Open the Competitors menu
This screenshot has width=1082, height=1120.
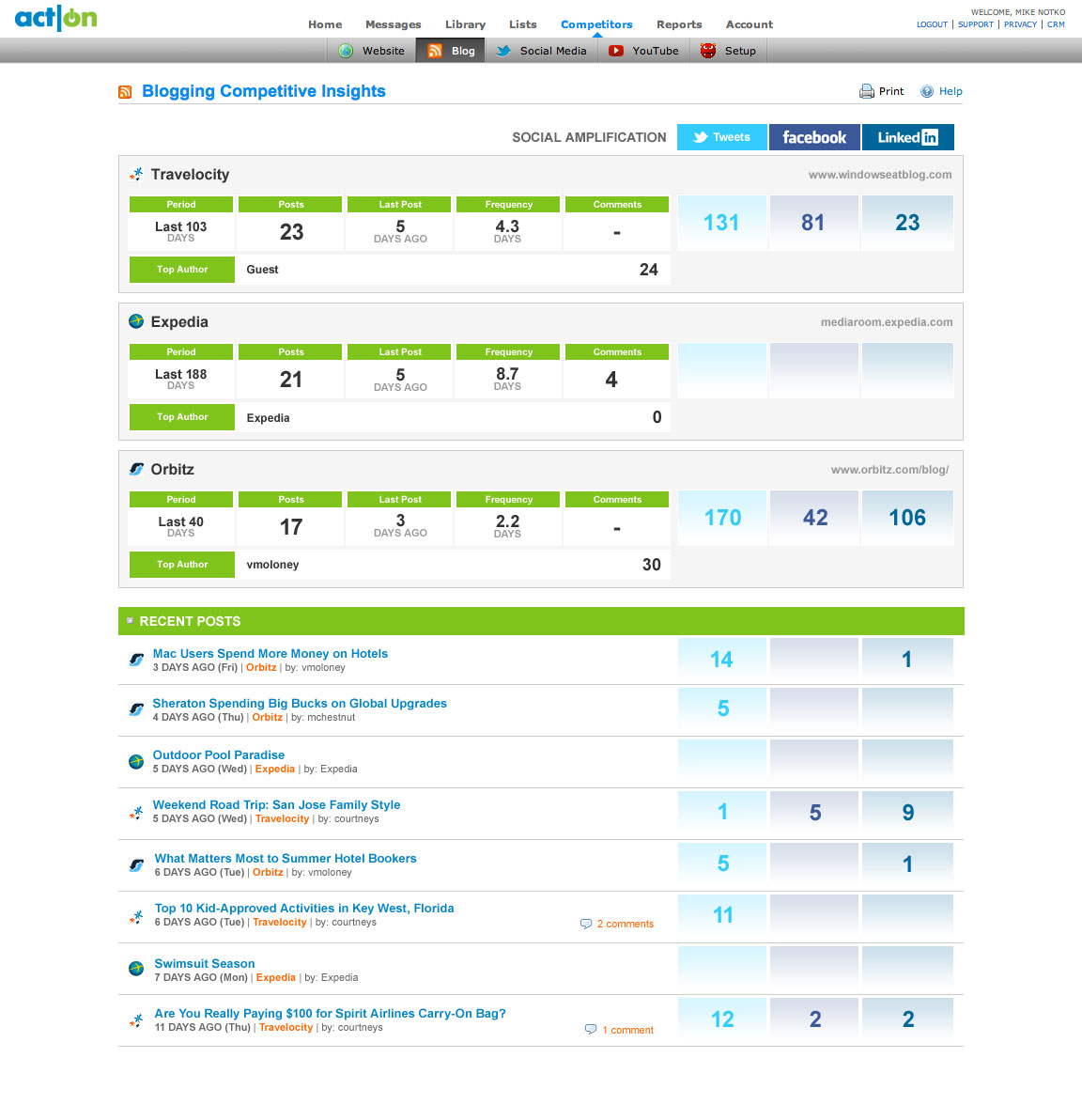pyautogui.click(x=596, y=24)
